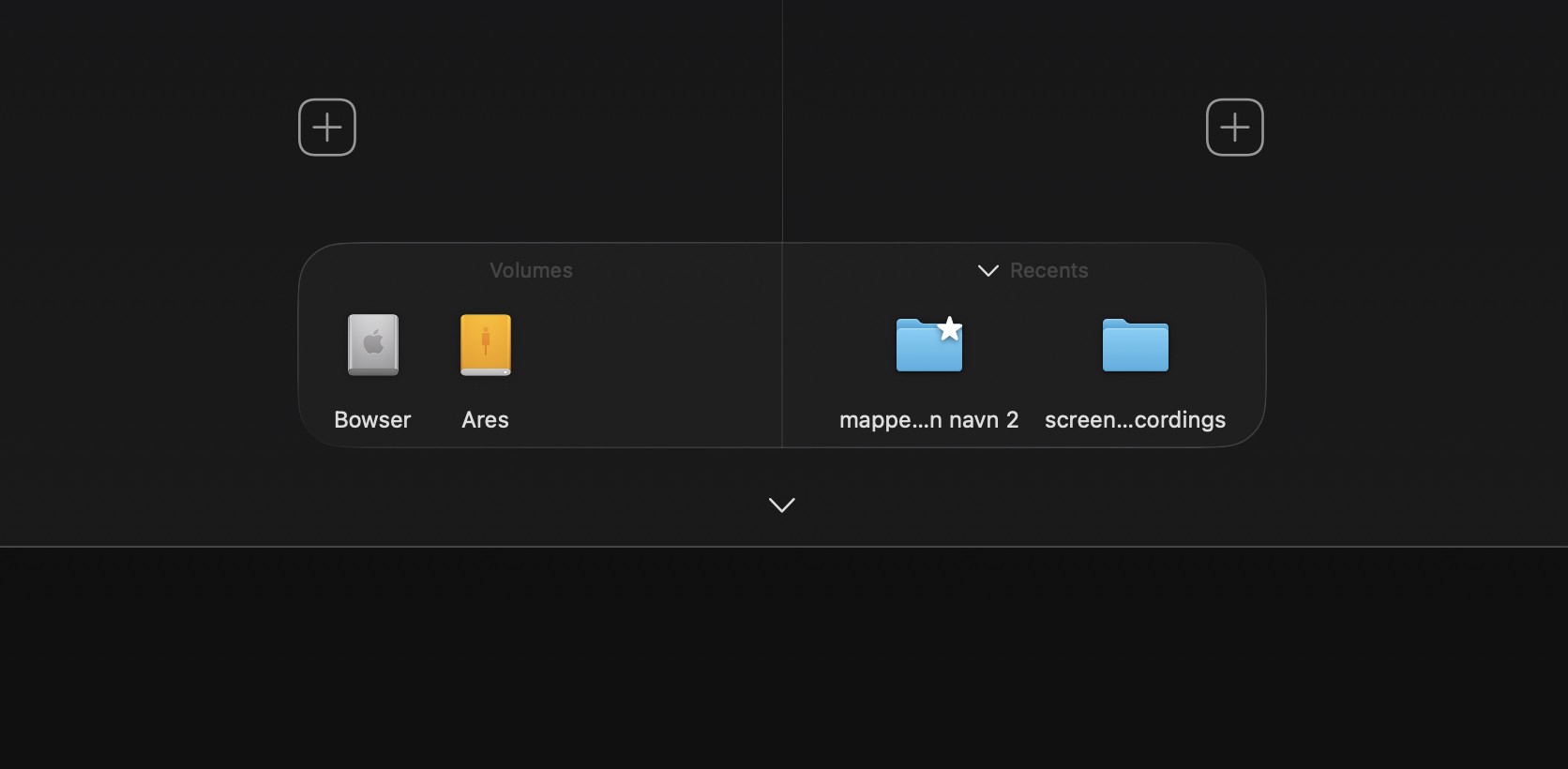
Task: Click the Recents heading label
Action: (x=1049, y=270)
